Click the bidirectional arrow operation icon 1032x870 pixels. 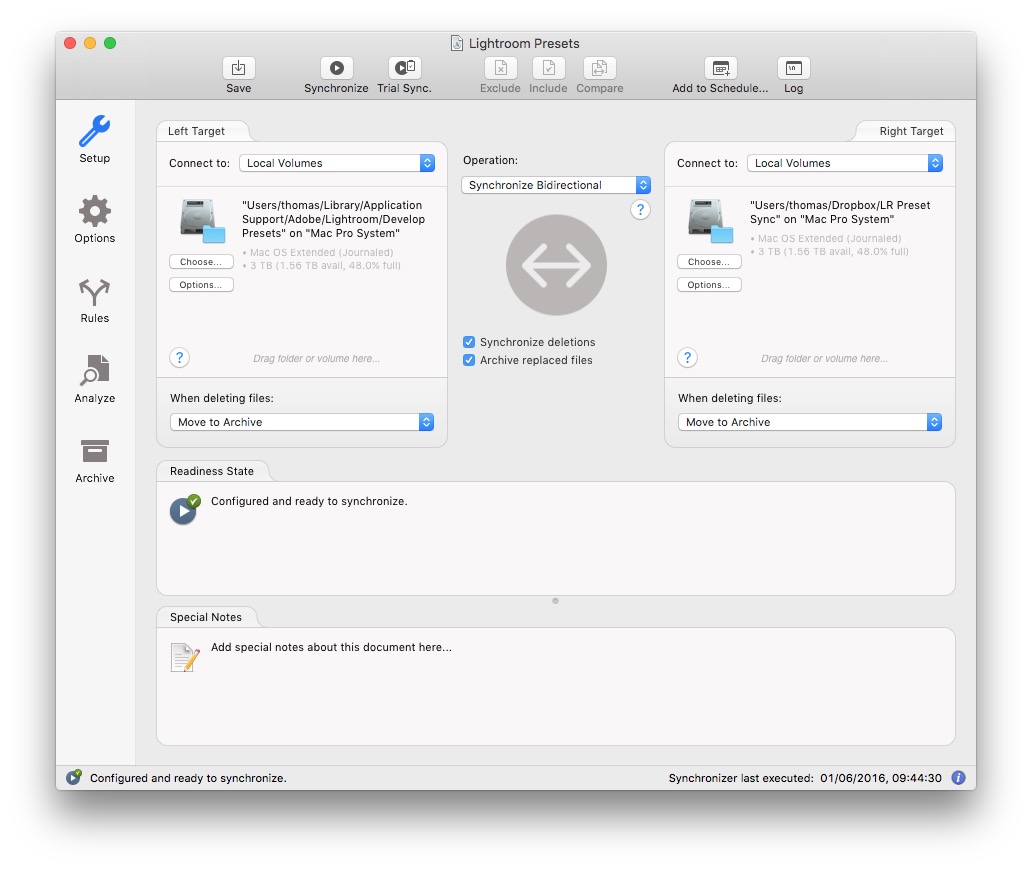point(556,265)
